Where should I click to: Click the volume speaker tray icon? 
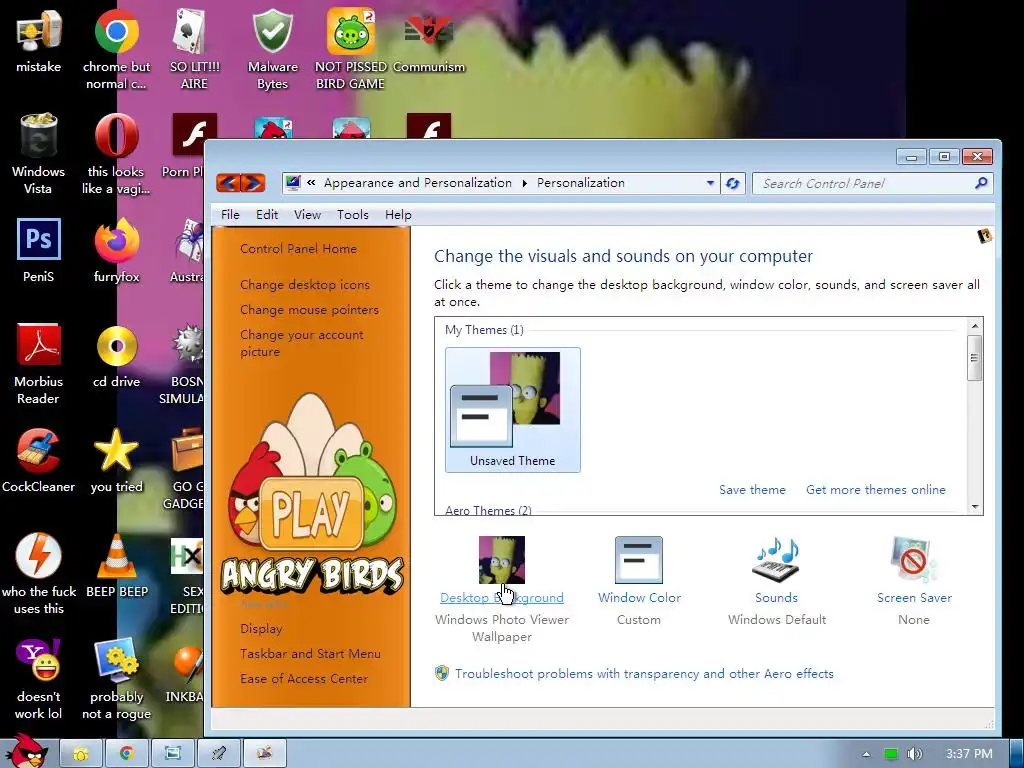[x=914, y=754]
